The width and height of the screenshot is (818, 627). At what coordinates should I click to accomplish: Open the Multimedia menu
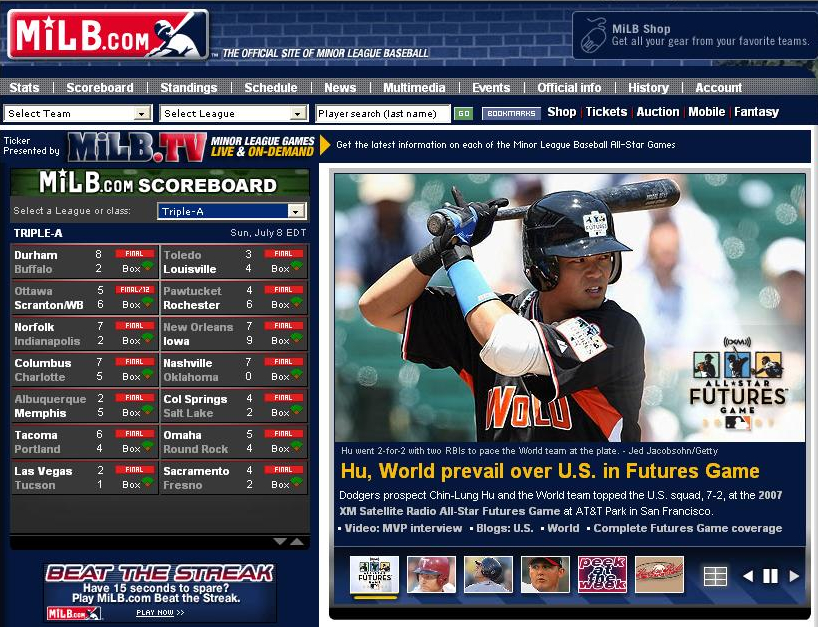[414, 88]
